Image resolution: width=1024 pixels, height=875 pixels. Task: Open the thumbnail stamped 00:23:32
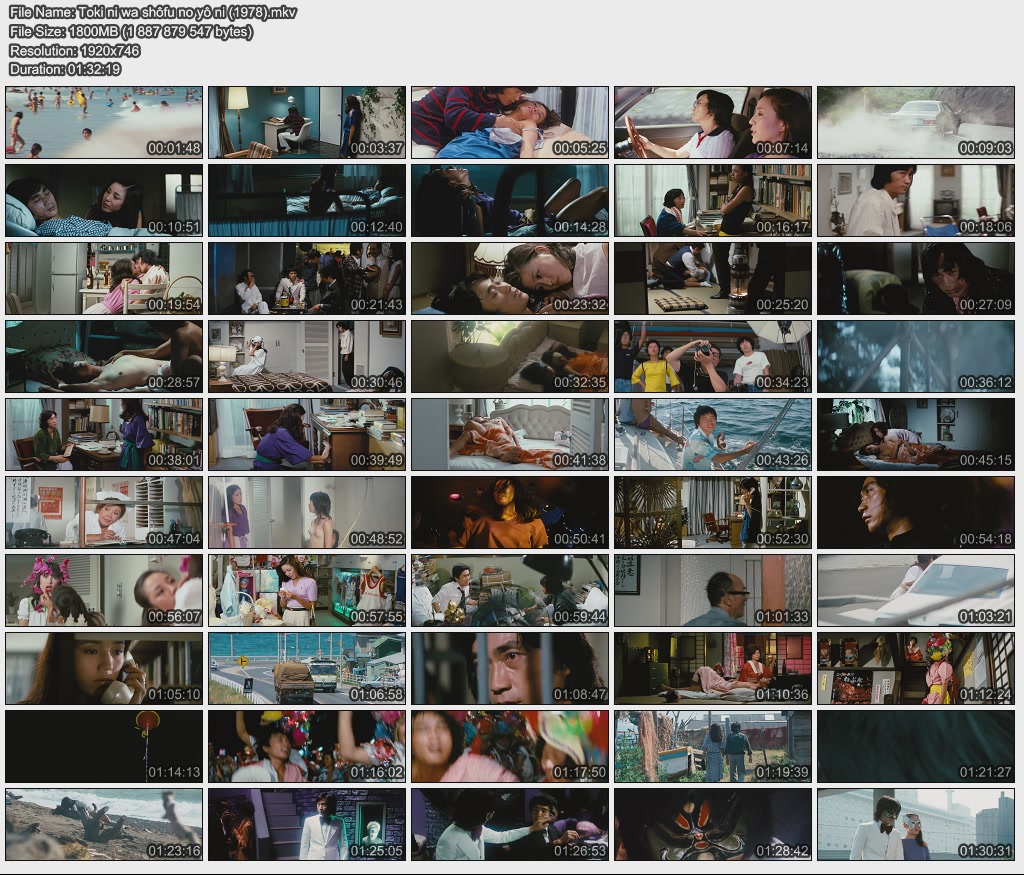tap(510, 278)
